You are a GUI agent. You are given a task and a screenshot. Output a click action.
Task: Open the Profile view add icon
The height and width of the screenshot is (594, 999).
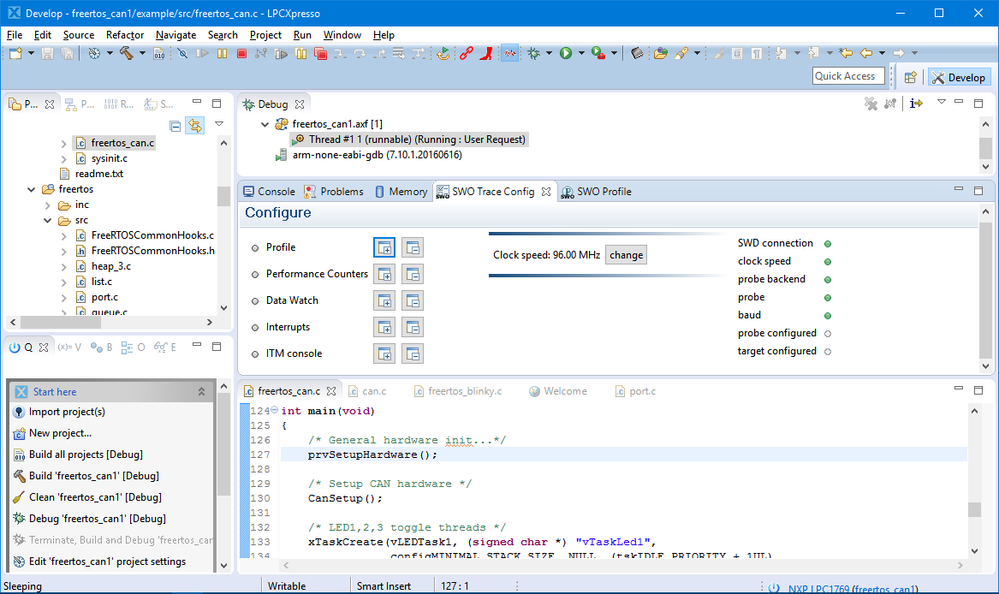[384, 247]
